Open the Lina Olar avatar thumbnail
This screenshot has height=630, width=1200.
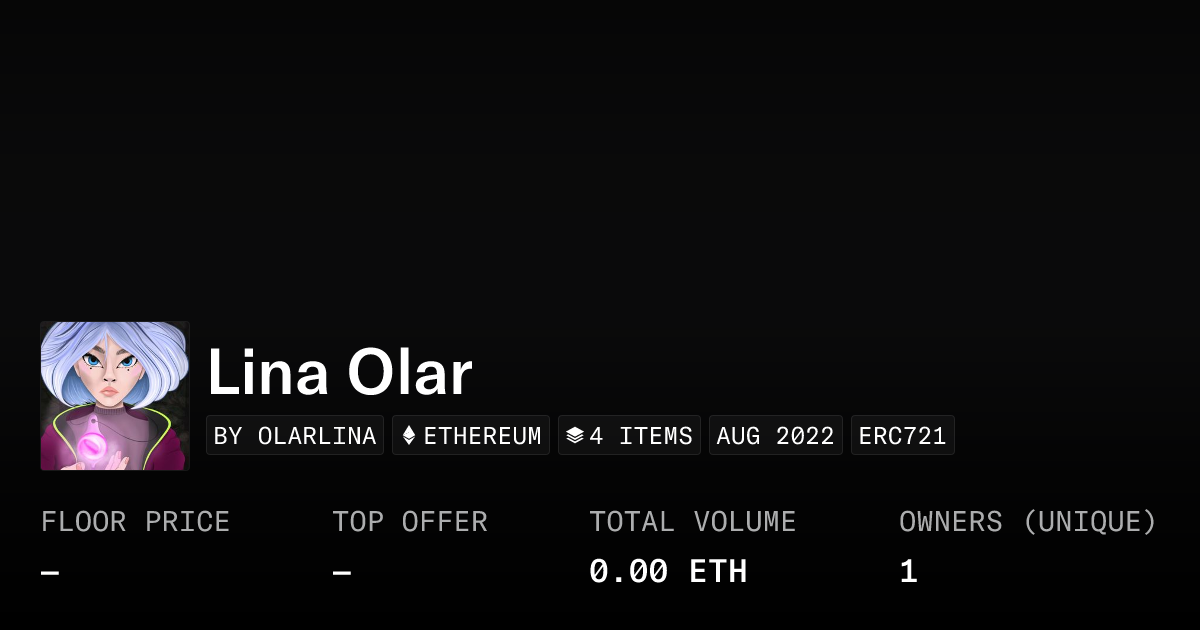[114, 395]
